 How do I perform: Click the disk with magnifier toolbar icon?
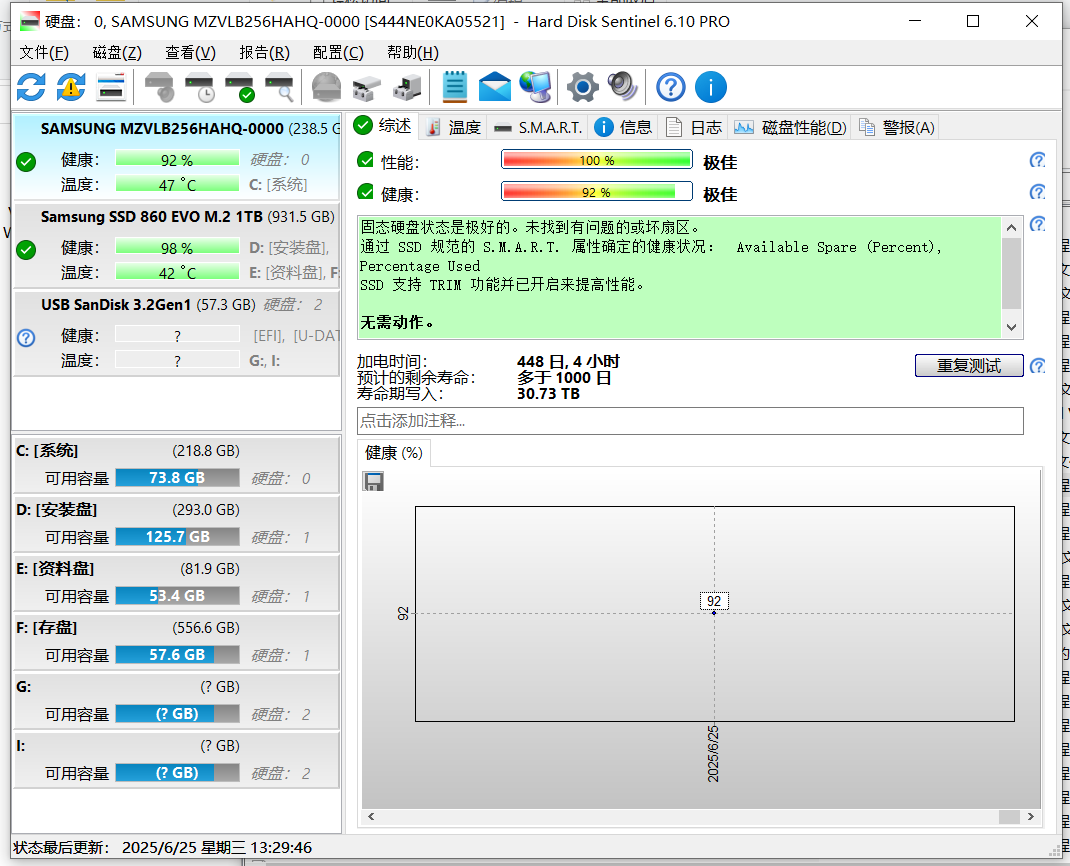coord(280,87)
